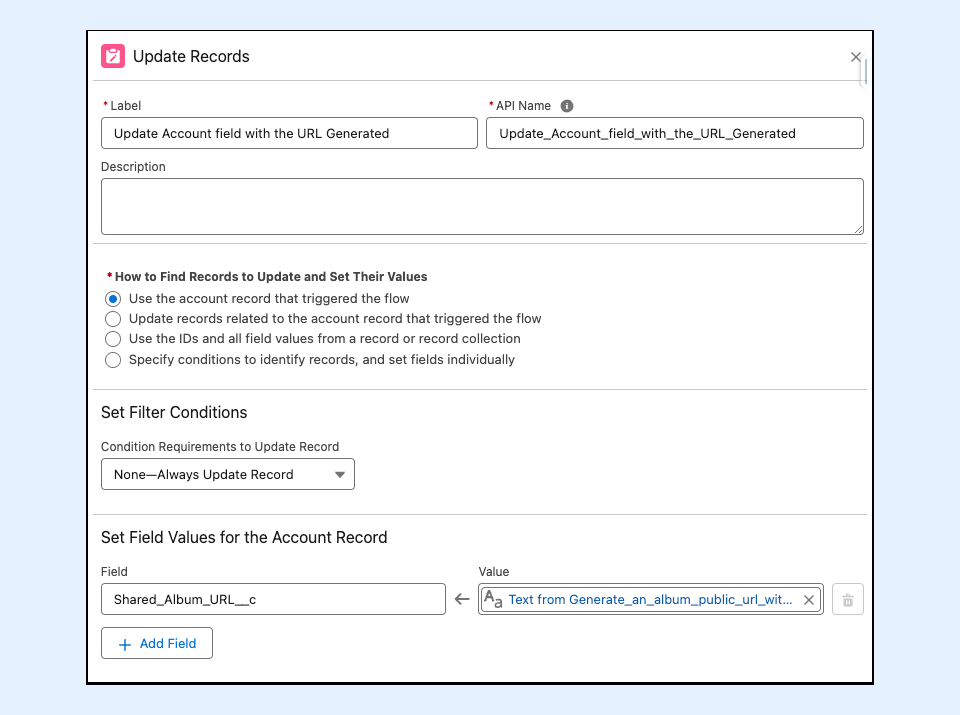Clear the Generate_an_album_public_url value pill
Screen dimensions: 960x715
[x=809, y=600]
